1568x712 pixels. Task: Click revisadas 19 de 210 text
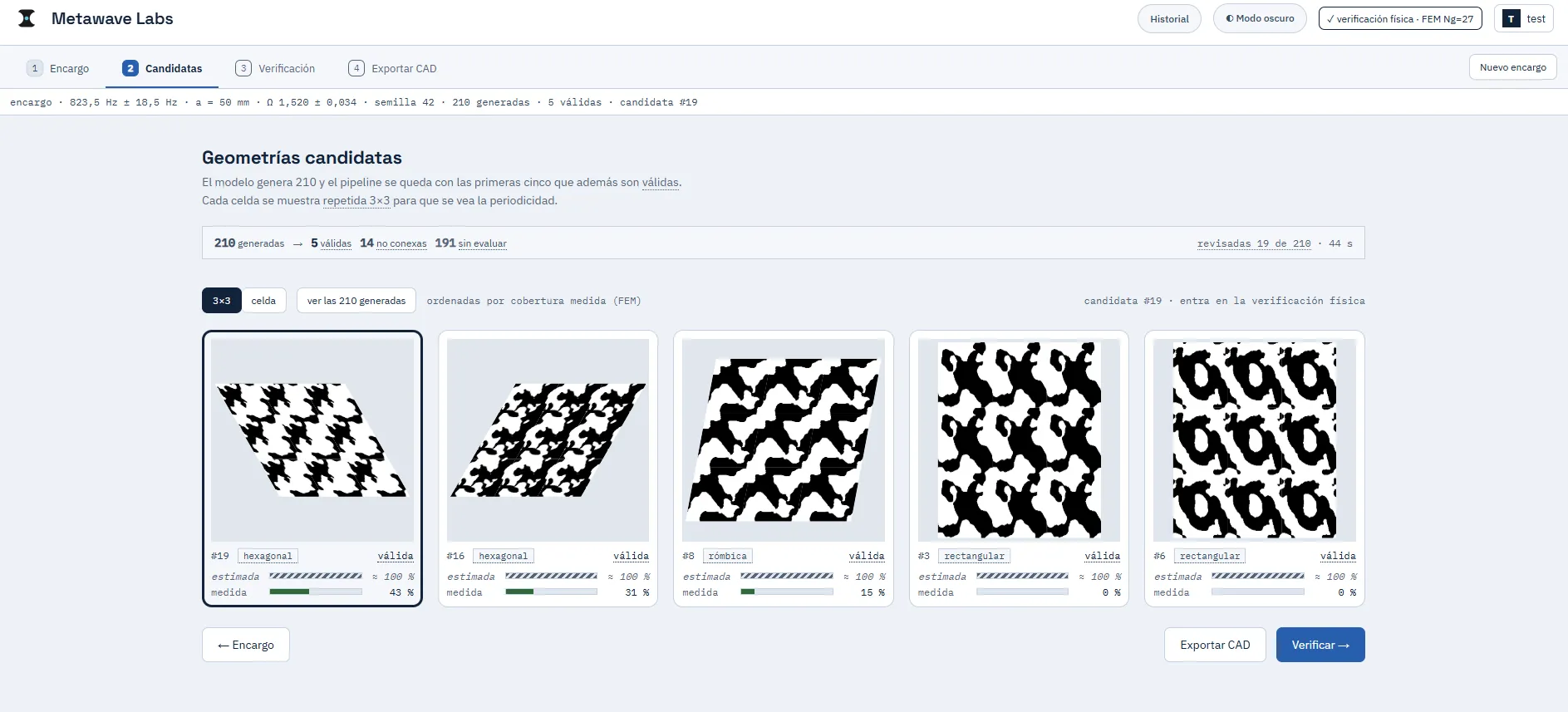click(x=1254, y=243)
